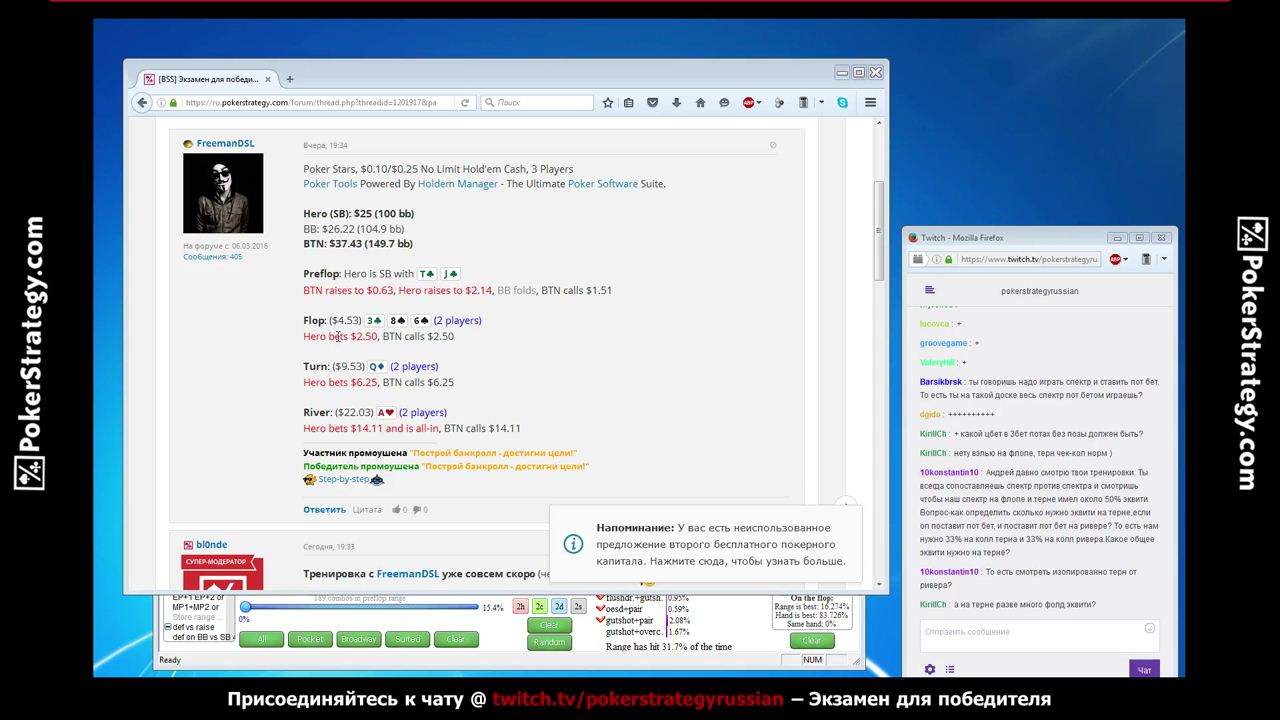Click the green Suited button
Screen dimensions: 1280x720
click(408, 639)
